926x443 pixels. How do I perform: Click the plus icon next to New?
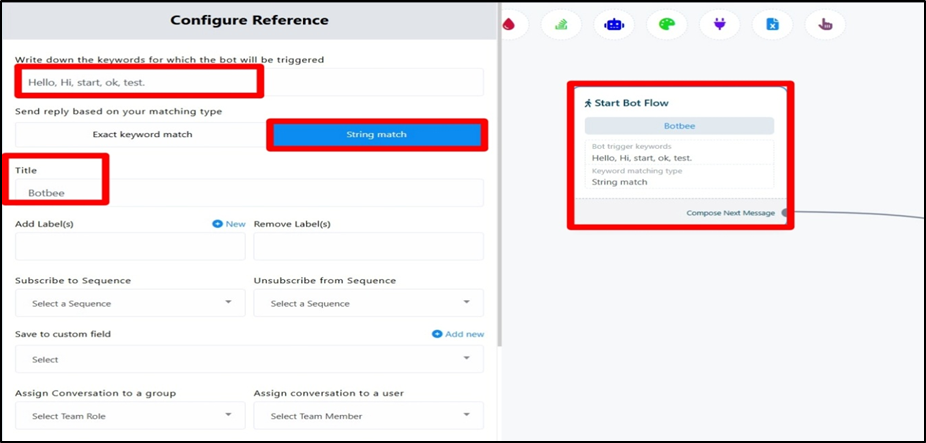[217, 224]
